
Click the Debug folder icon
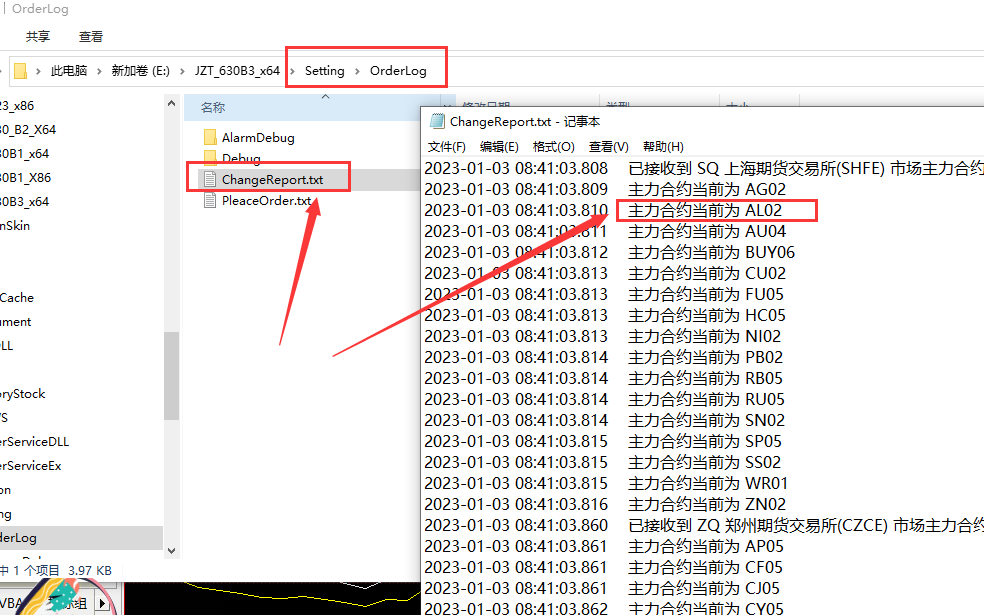click(x=210, y=158)
